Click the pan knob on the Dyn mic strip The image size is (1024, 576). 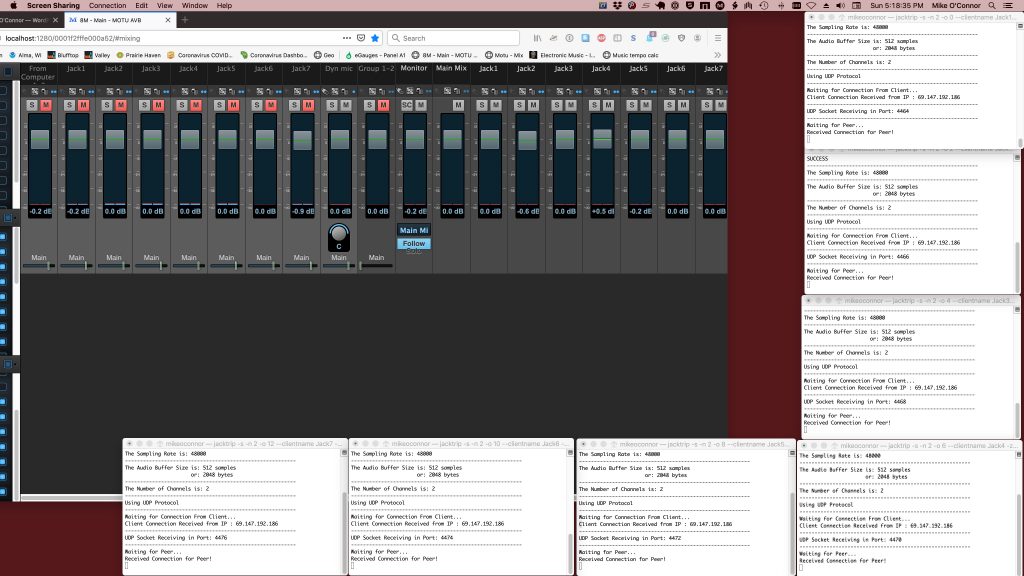click(x=338, y=234)
